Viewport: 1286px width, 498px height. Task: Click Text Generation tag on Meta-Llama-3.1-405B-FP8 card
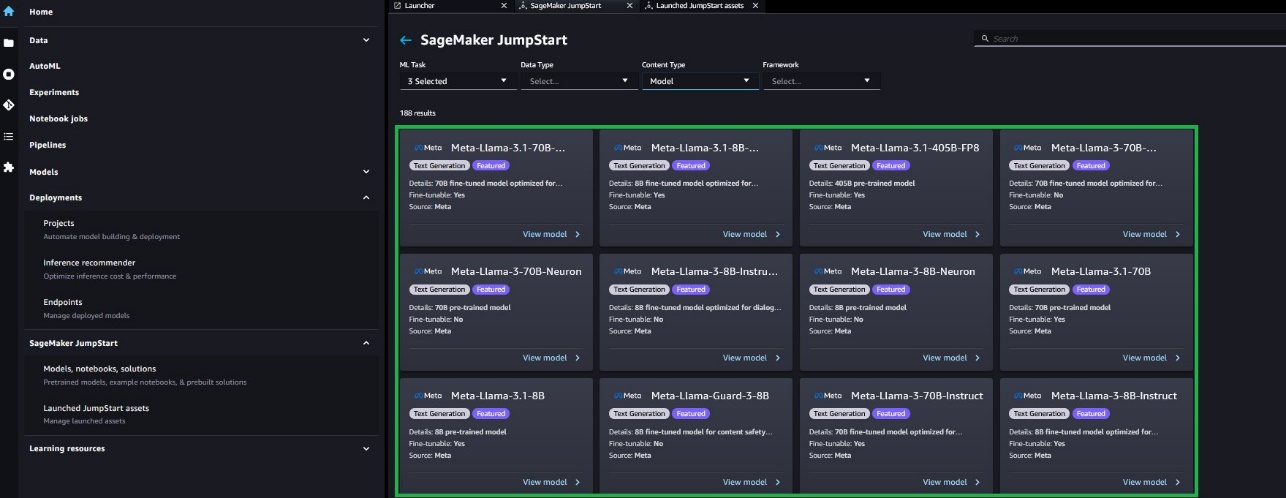840,166
